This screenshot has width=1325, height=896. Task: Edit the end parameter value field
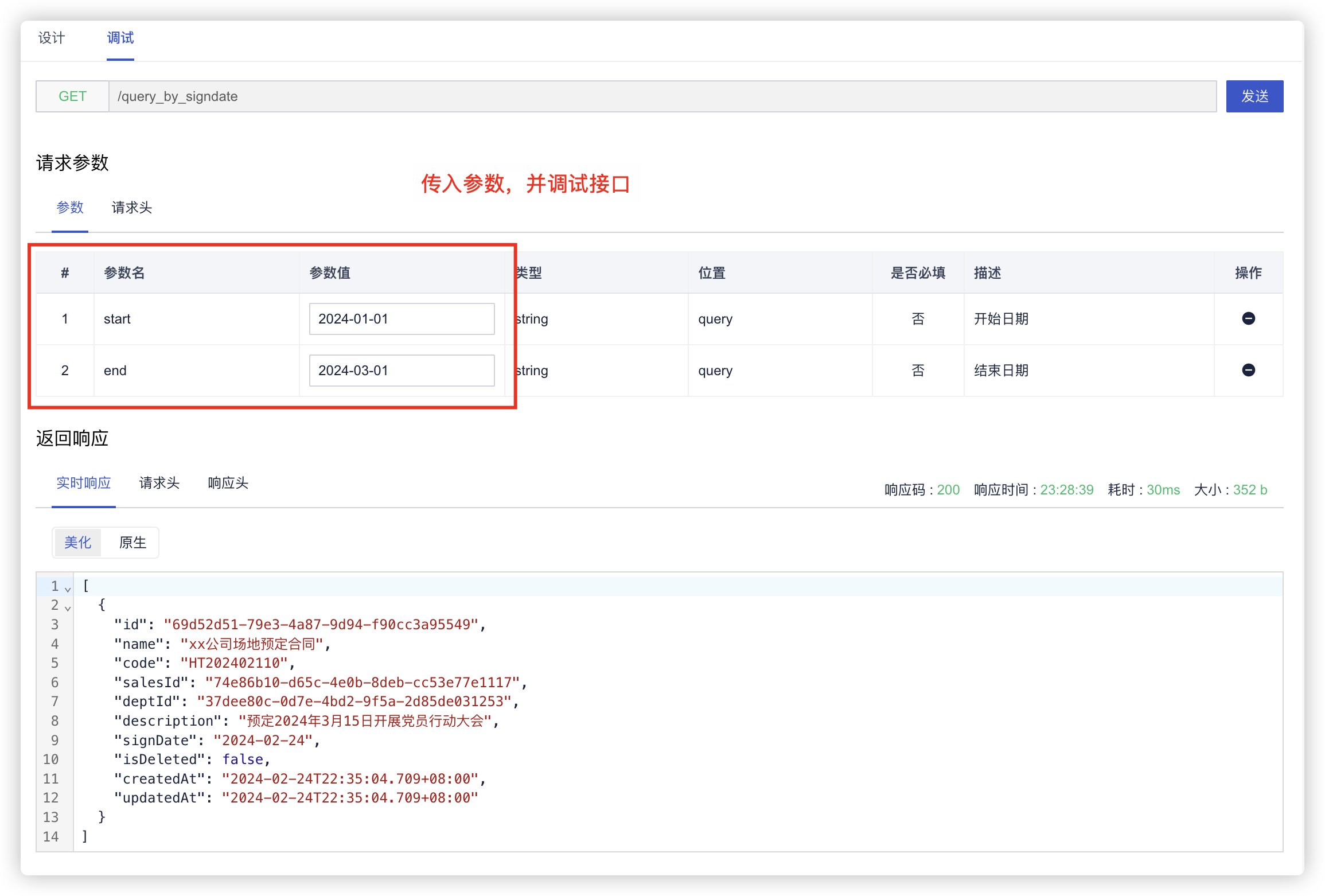pos(402,371)
